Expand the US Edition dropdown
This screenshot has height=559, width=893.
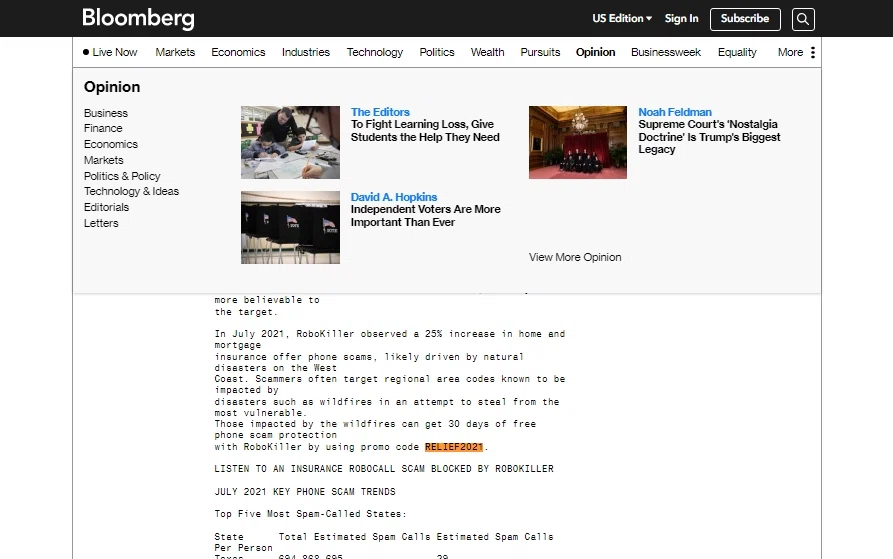click(622, 18)
